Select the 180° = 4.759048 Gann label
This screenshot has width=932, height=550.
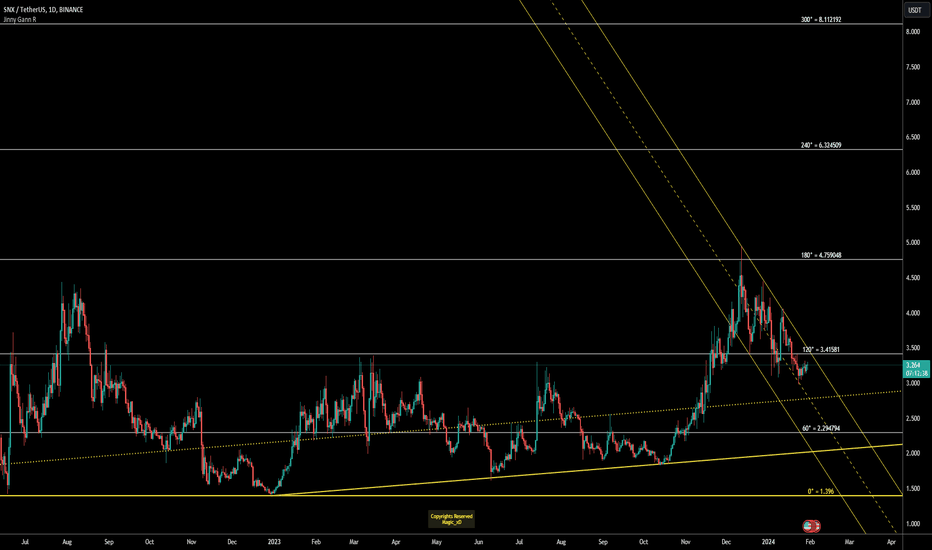(x=821, y=255)
